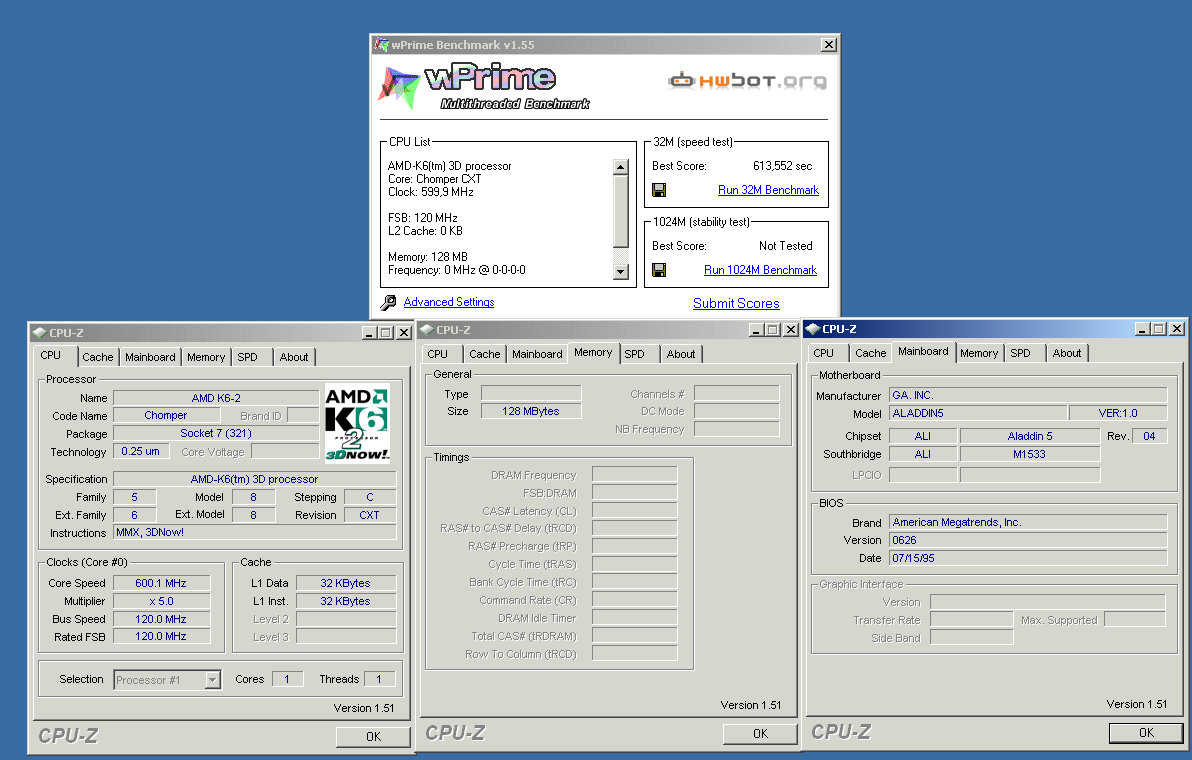Viewport: 1192px width, 760px height.
Task: Click the Name field AMD K6-2
Action: [x=216, y=398]
